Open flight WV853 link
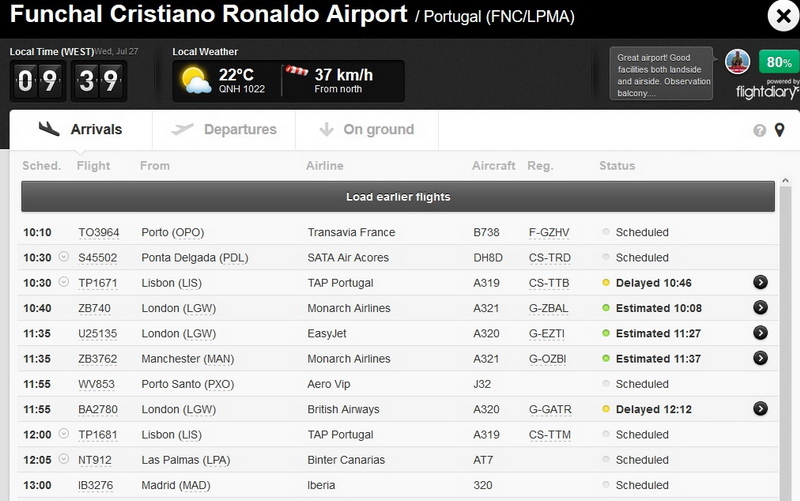This screenshot has height=501, width=800. tap(96, 384)
